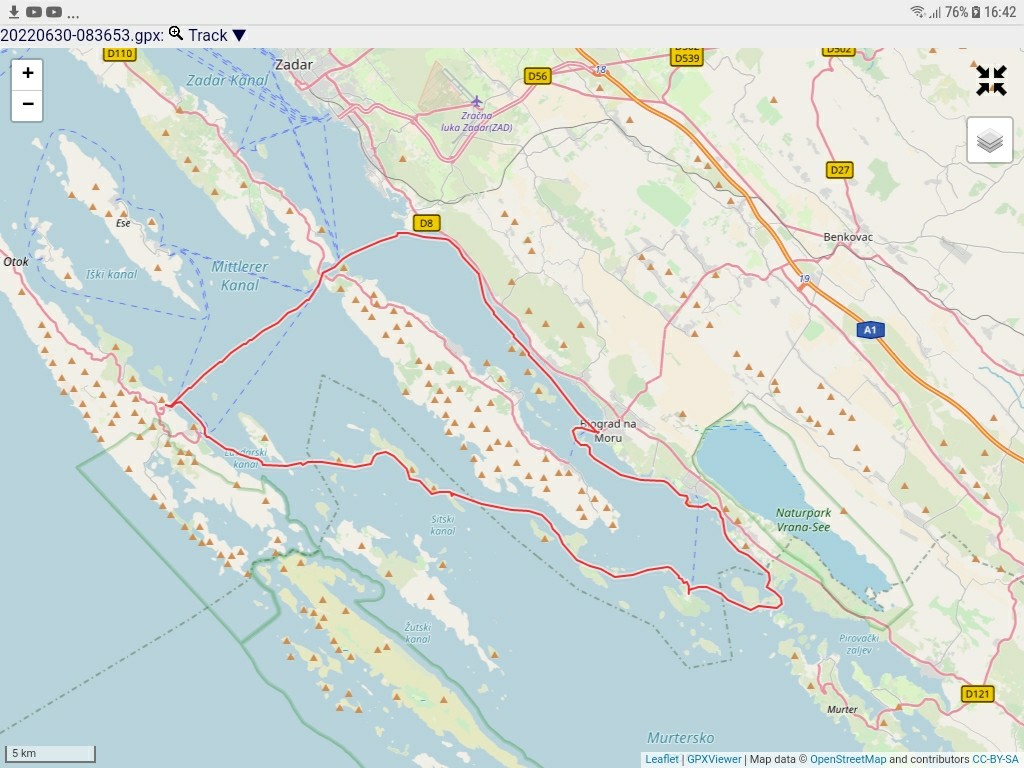Click the 20220630-083653.gpx file name
Screen dimensions: 1024x768
[80, 35]
